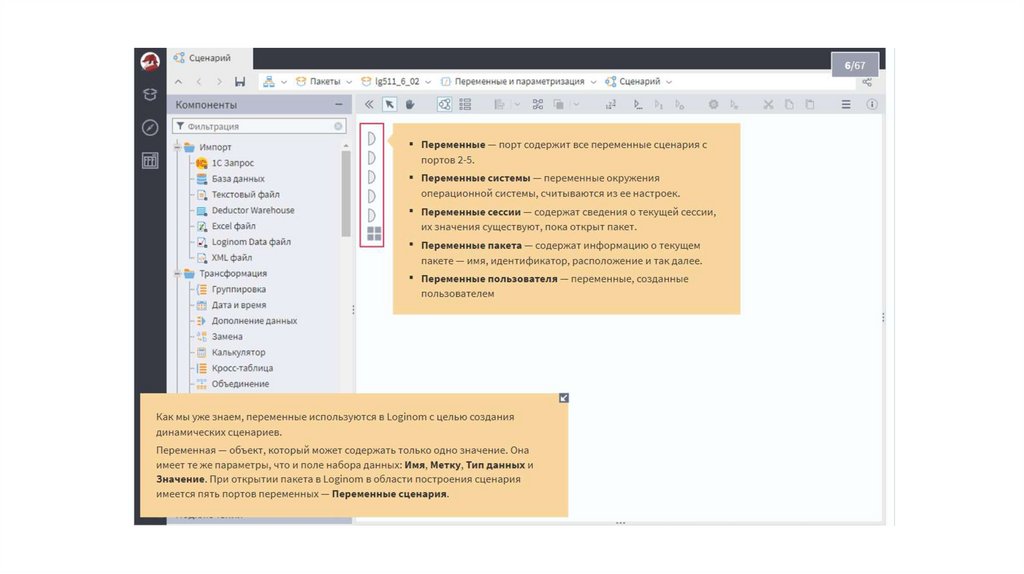Expand the lg511_6_02 breadcrumb dropdown

(427, 82)
